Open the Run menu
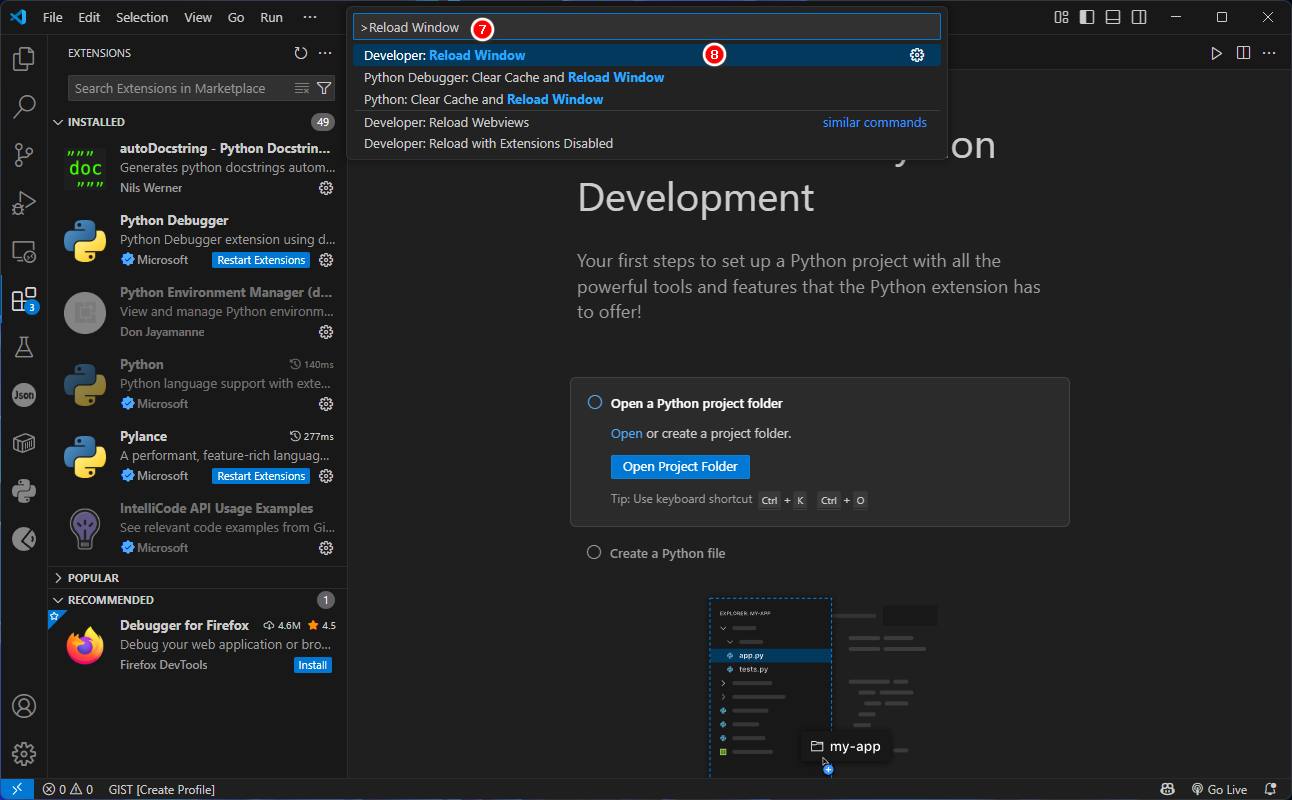The image size is (1292, 800). click(x=271, y=17)
